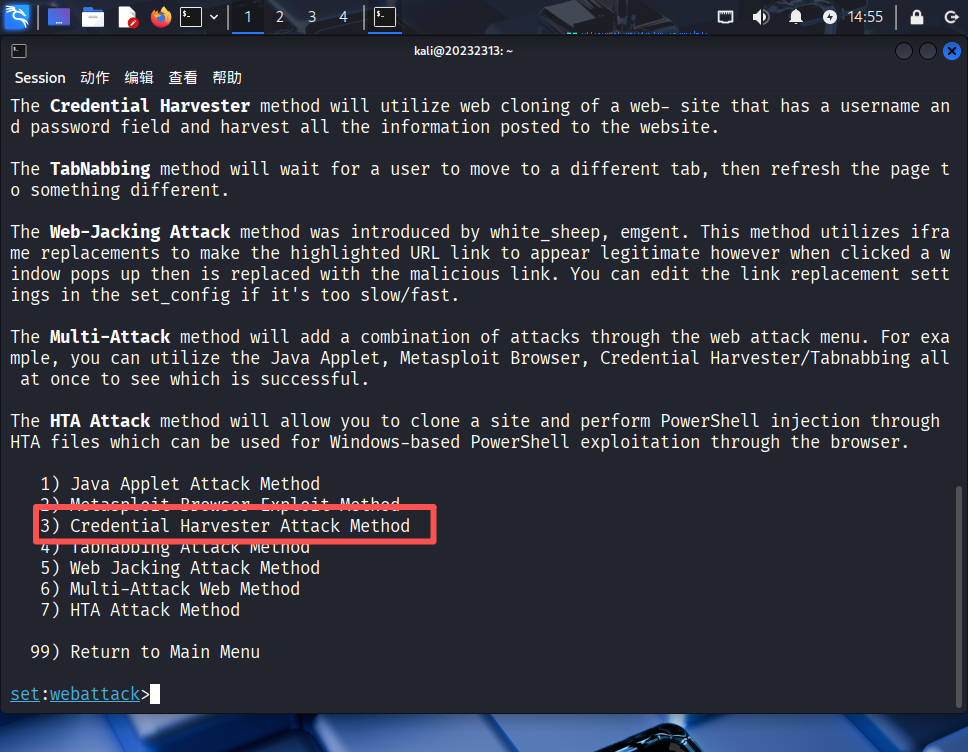Switch to workspace 3
The width and height of the screenshot is (968, 752).
coord(312,17)
